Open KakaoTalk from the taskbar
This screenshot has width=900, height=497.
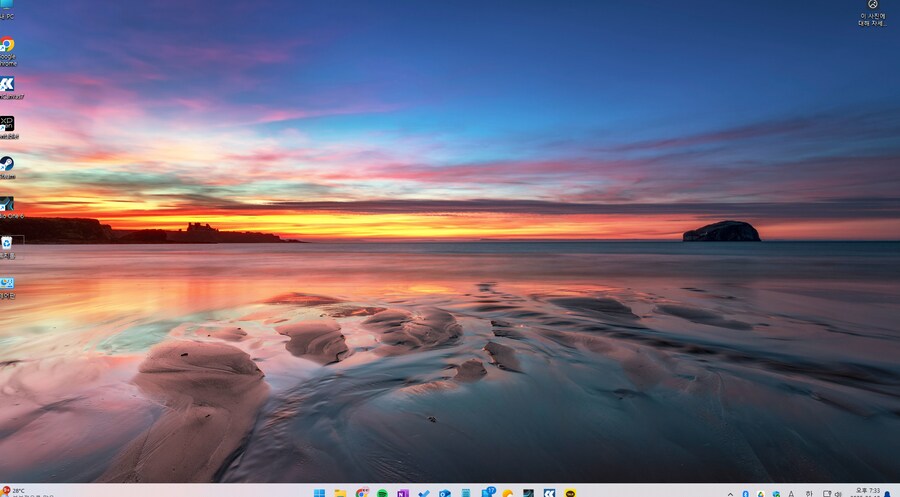[570, 493]
